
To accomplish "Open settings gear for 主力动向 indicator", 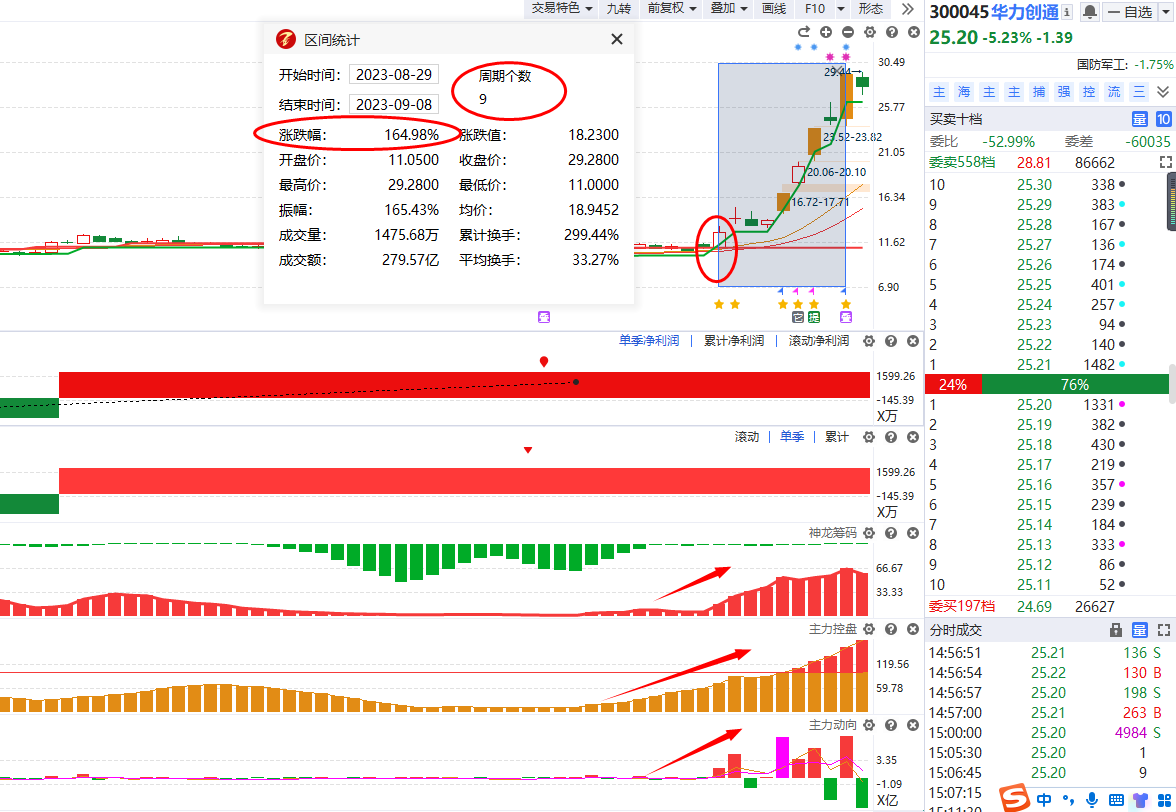I will [x=868, y=725].
